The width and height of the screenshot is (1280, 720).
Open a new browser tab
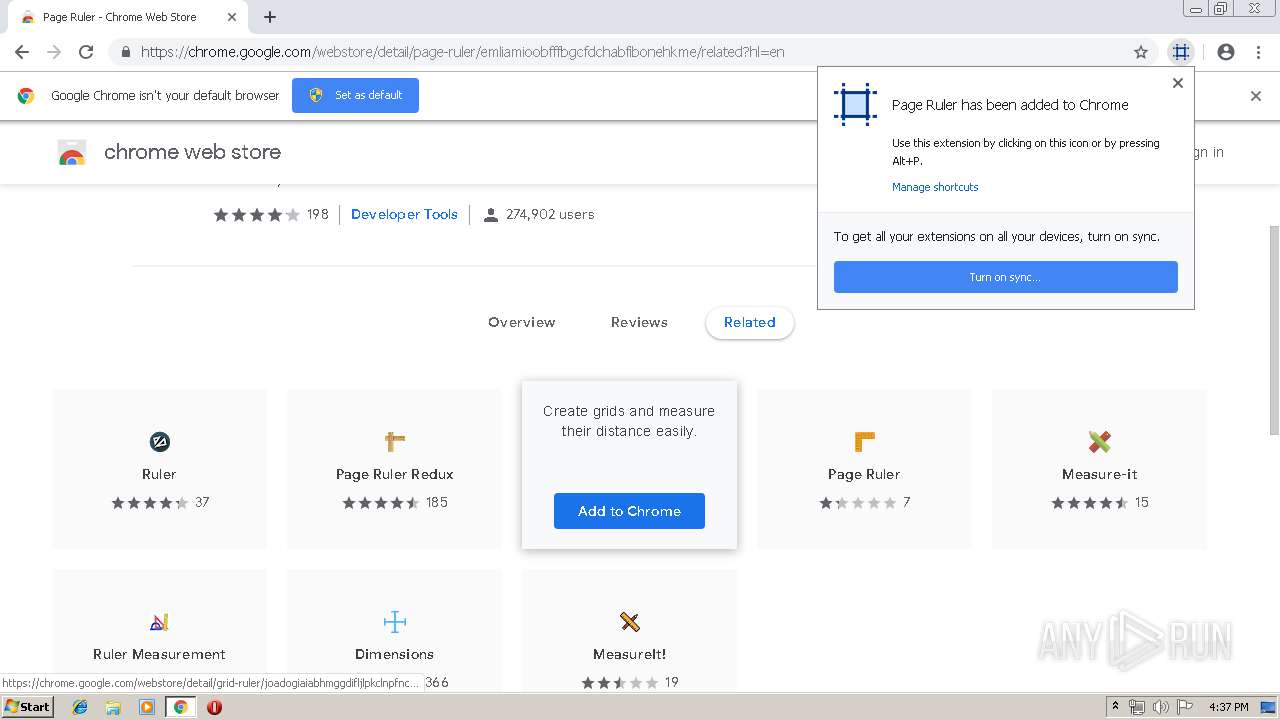270,17
